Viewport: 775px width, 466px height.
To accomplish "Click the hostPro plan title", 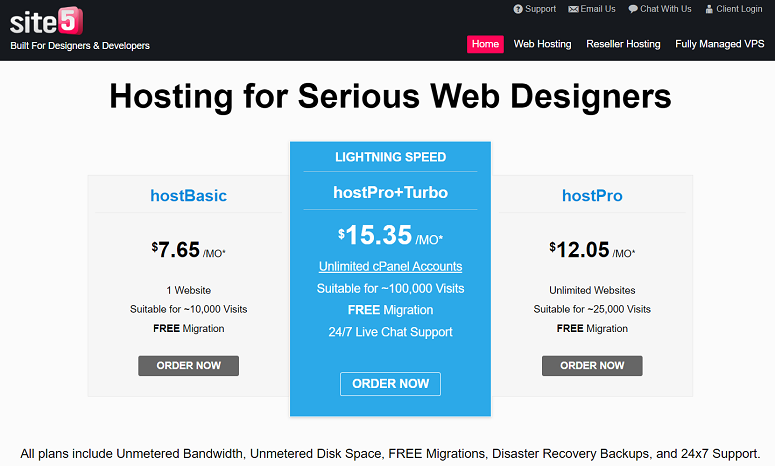I will (592, 196).
